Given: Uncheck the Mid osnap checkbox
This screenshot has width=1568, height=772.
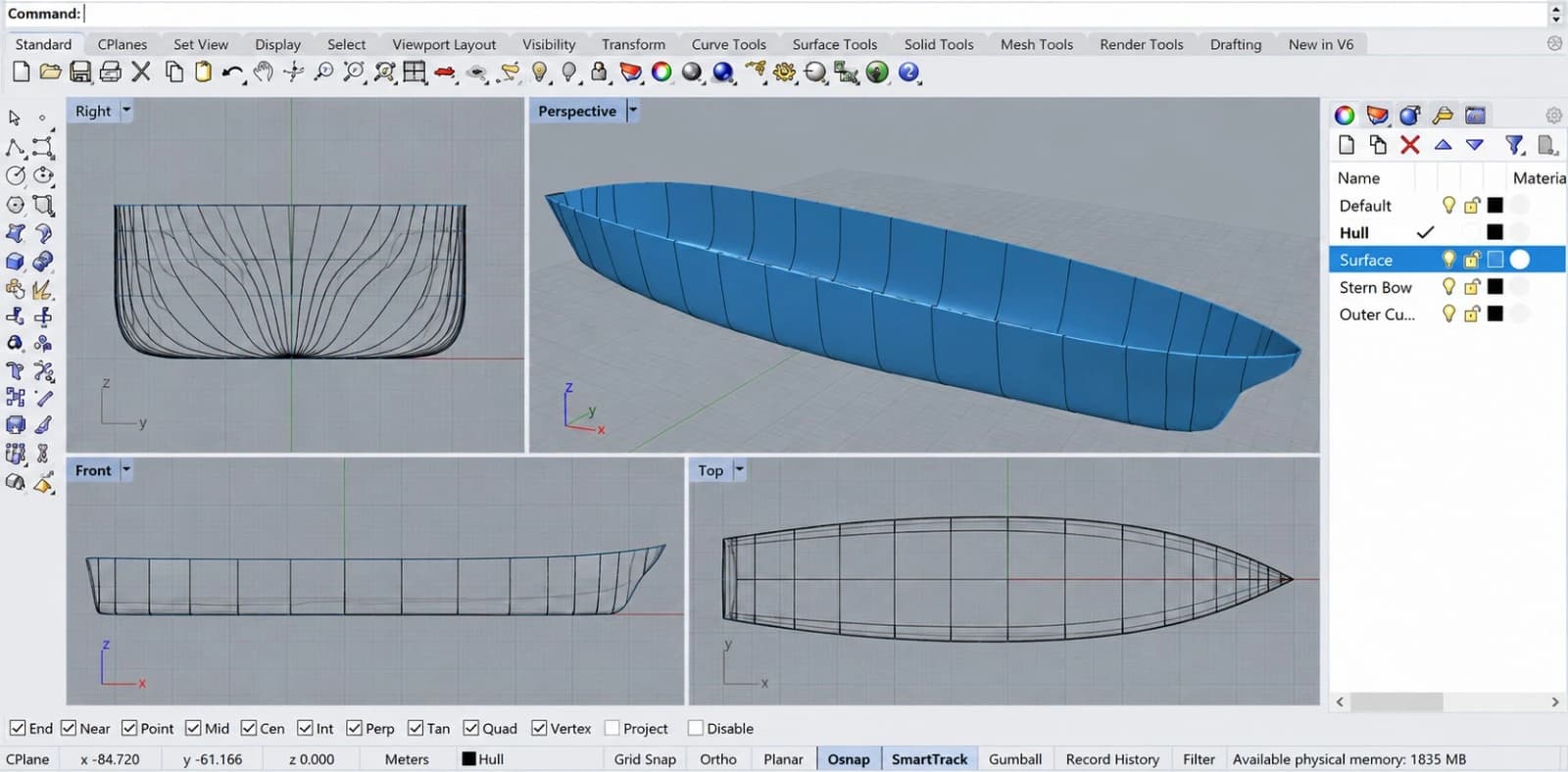Looking at the screenshot, I should 193,728.
